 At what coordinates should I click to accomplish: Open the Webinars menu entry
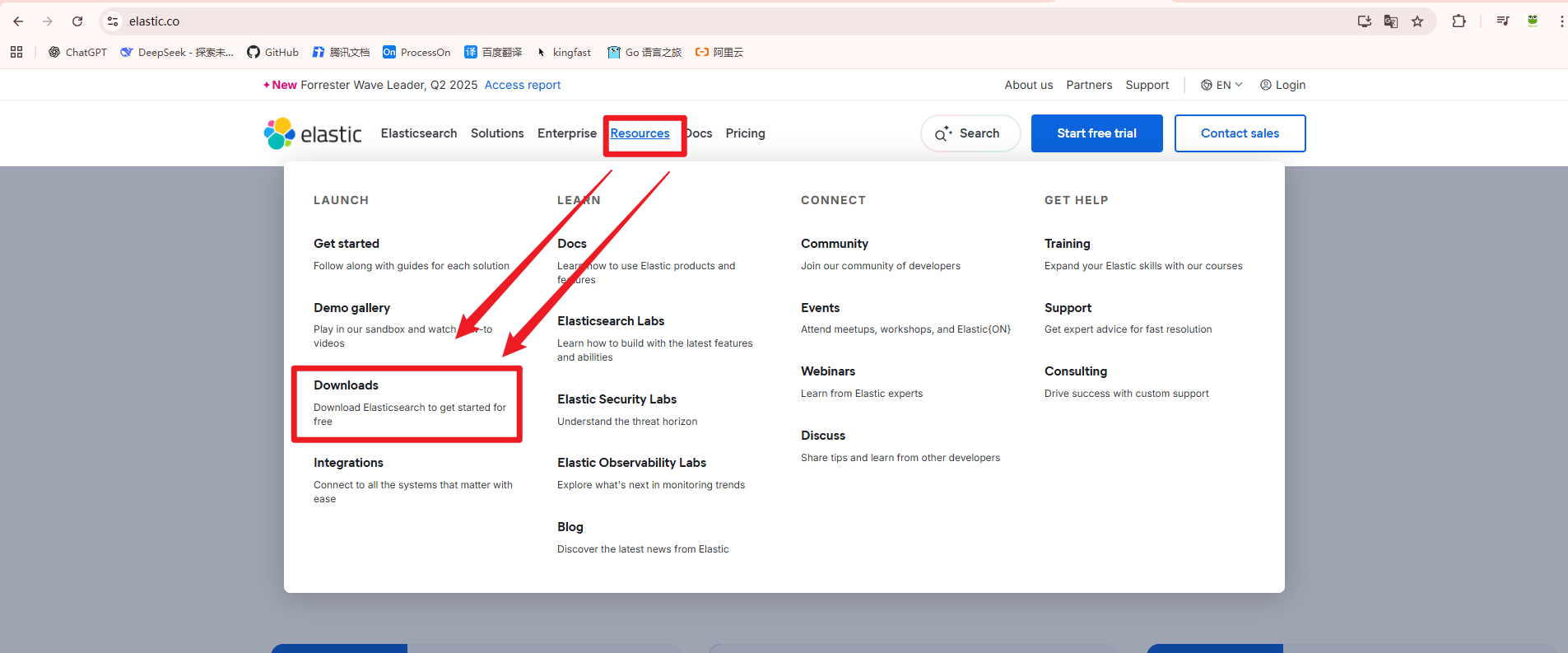point(828,371)
